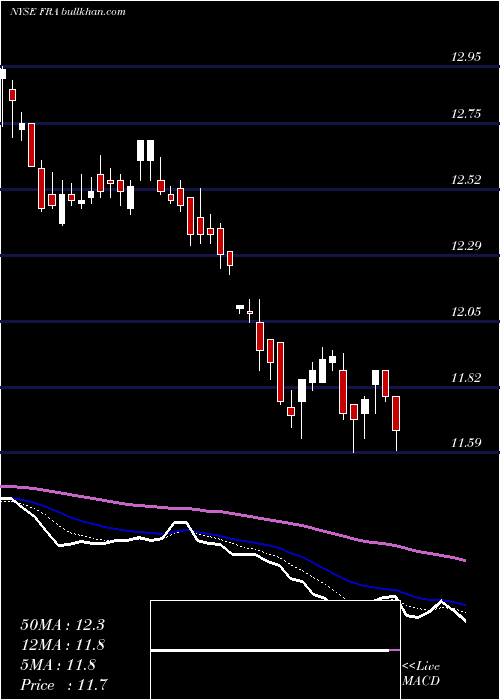Click the <<Live MACD label
The width and height of the screenshot is (500, 700).
click(421, 674)
